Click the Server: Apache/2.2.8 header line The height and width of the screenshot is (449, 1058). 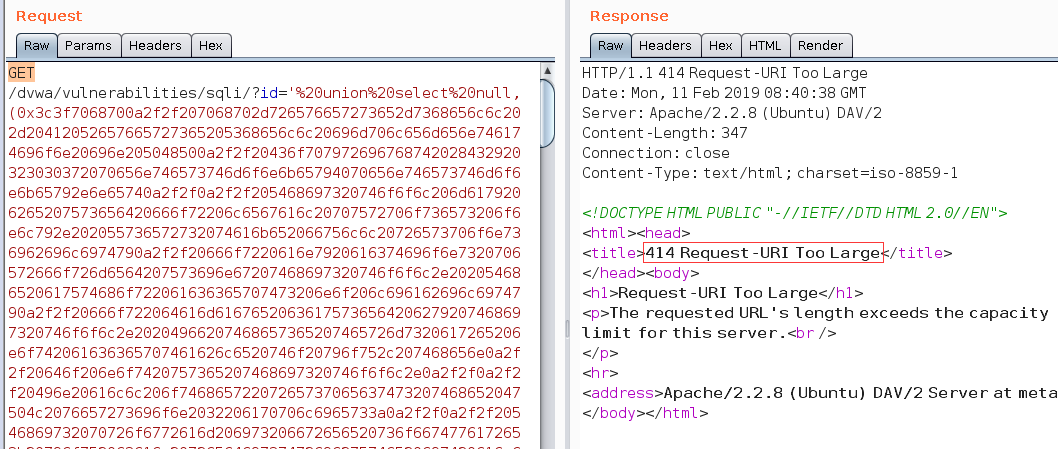pos(731,113)
